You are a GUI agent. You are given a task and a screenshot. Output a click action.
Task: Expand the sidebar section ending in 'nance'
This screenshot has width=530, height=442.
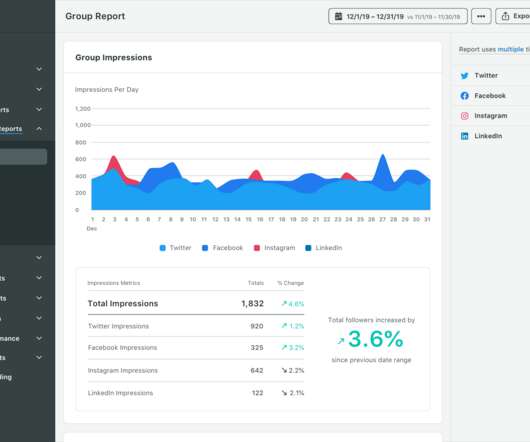[39, 338]
